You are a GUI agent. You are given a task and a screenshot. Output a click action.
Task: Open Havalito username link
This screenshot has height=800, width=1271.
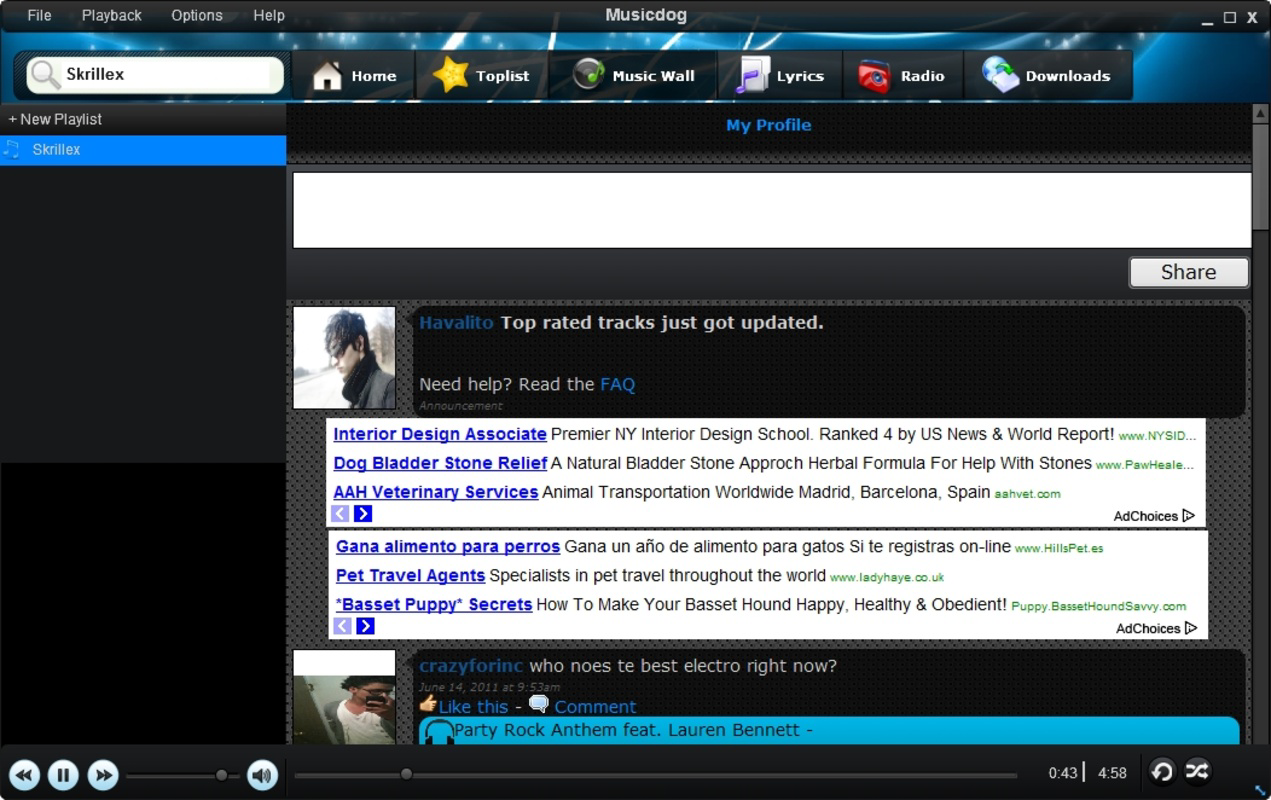(456, 323)
